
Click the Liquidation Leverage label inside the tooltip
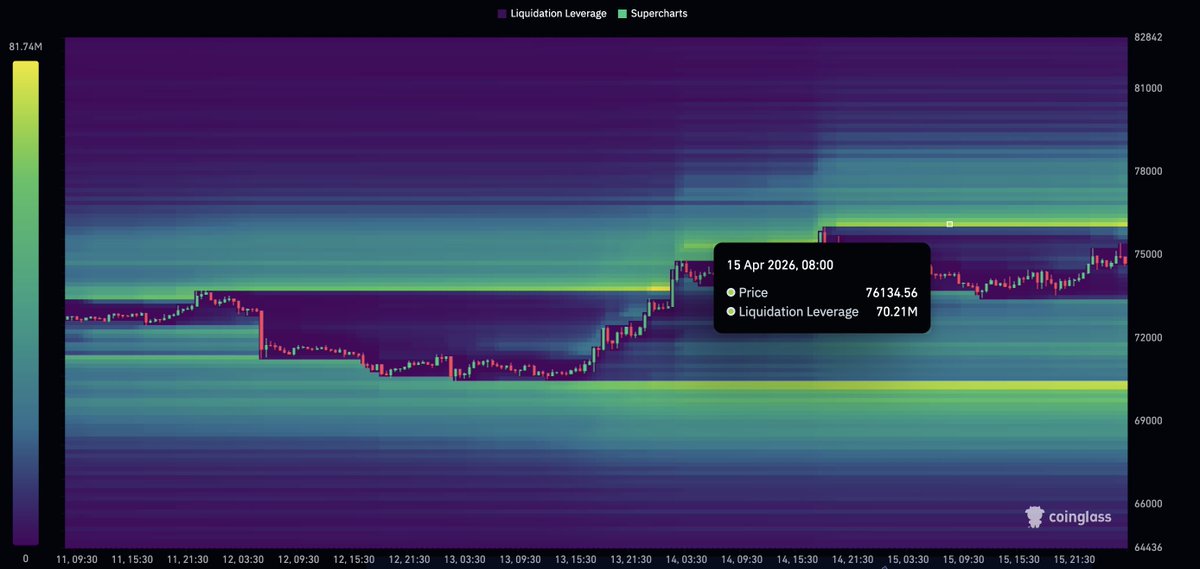point(798,312)
